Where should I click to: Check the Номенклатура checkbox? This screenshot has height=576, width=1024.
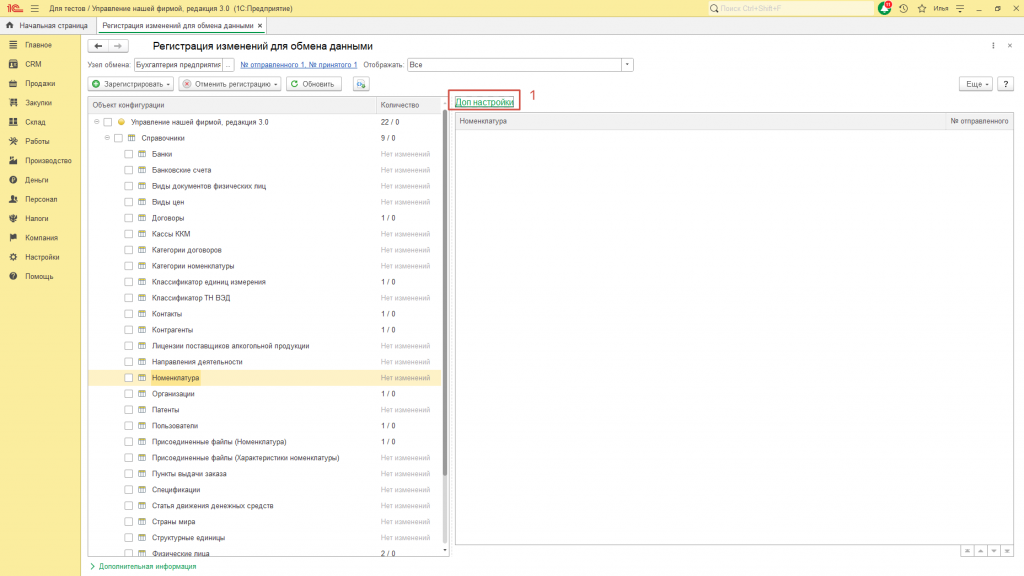[129, 377]
